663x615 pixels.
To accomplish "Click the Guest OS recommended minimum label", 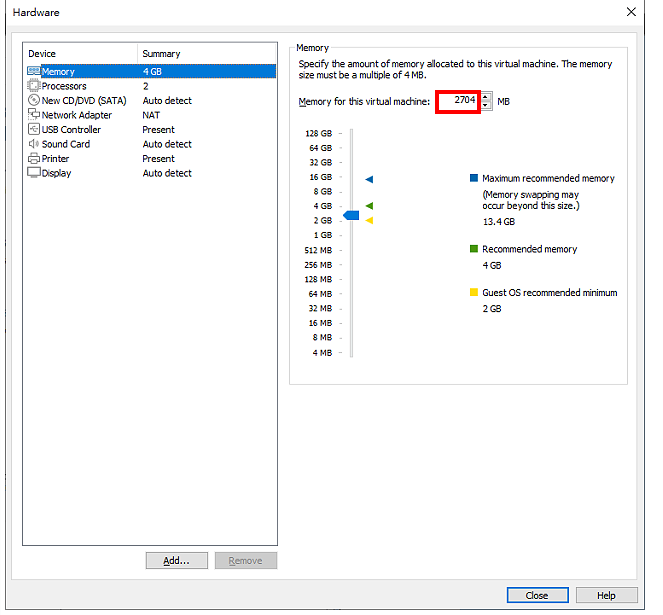I will (x=550, y=293).
